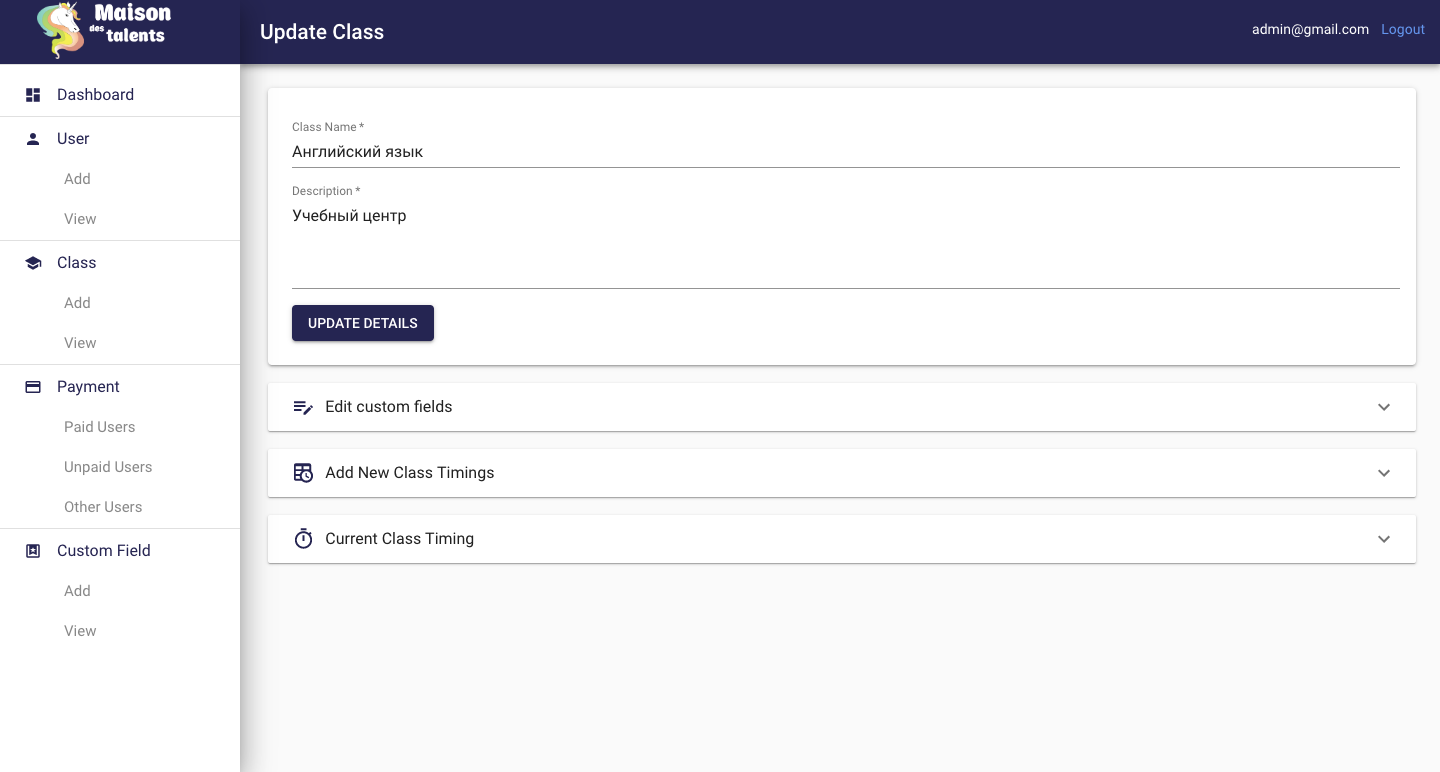Click the Description text area
Screen dimensions: 1440x772
pos(846,245)
